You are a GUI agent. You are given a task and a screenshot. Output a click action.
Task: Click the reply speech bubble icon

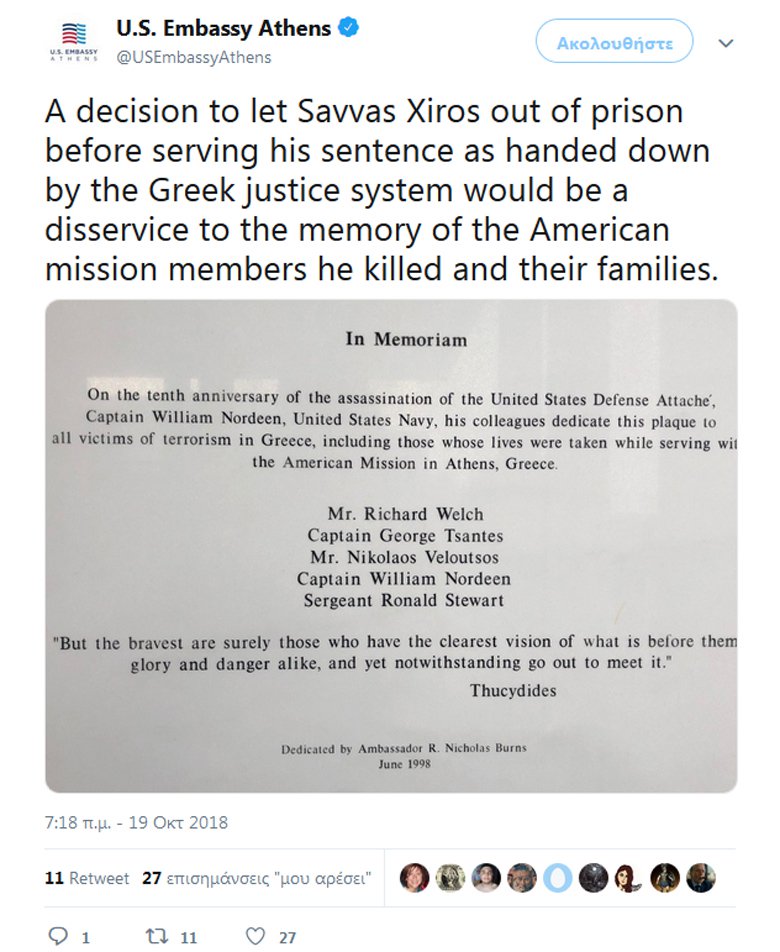point(58,936)
